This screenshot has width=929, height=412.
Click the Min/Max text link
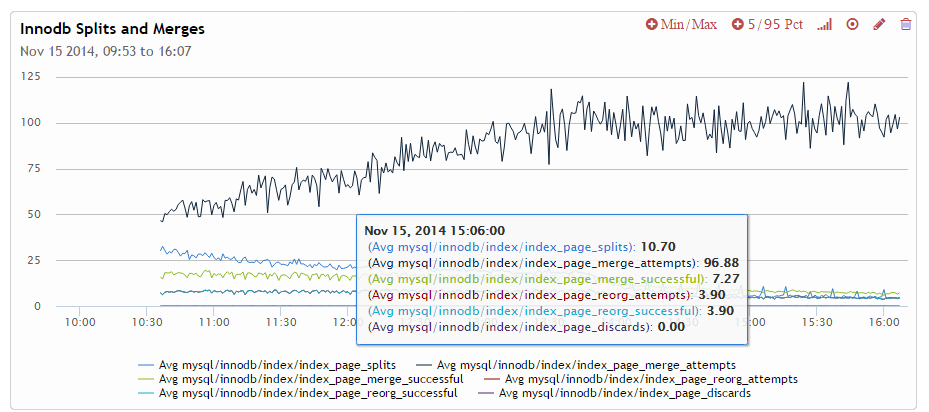coord(689,24)
